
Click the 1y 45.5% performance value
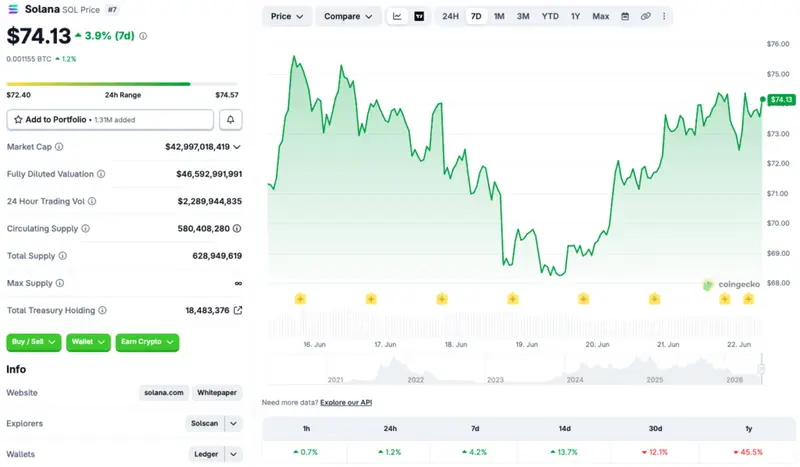[x=748, y=452]
